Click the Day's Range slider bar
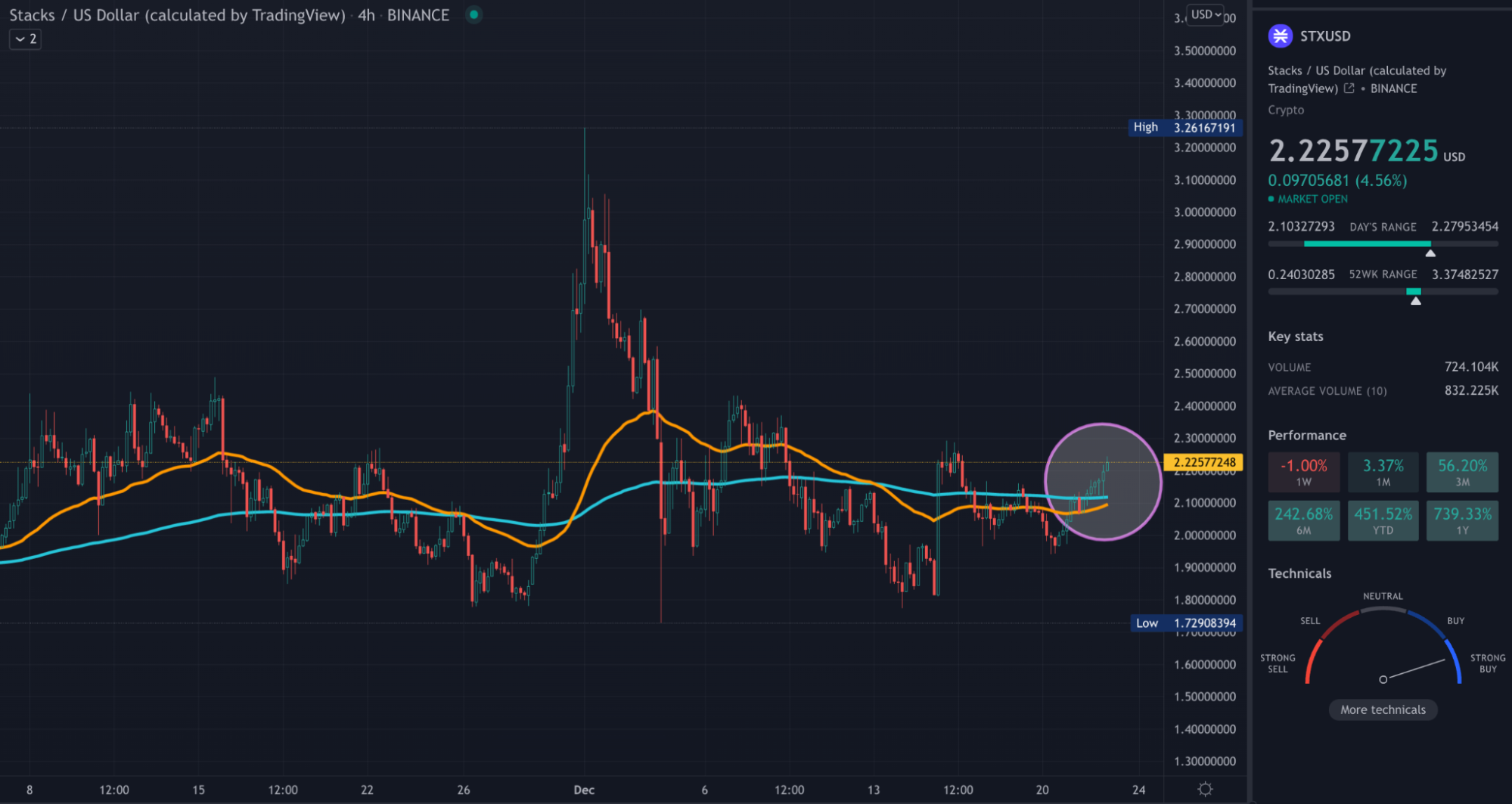1512x804 pixels. [x=1383, y=244]
